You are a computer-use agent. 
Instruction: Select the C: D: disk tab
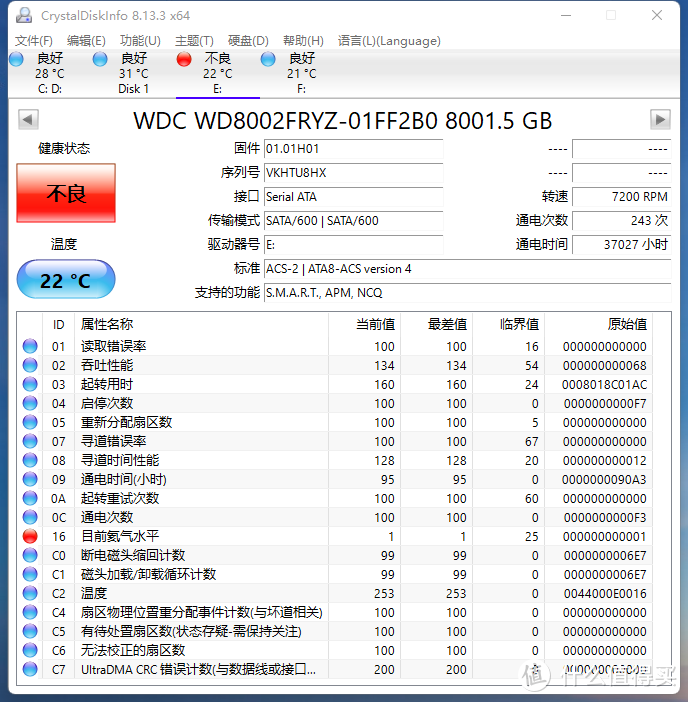[x=50, y=73]
